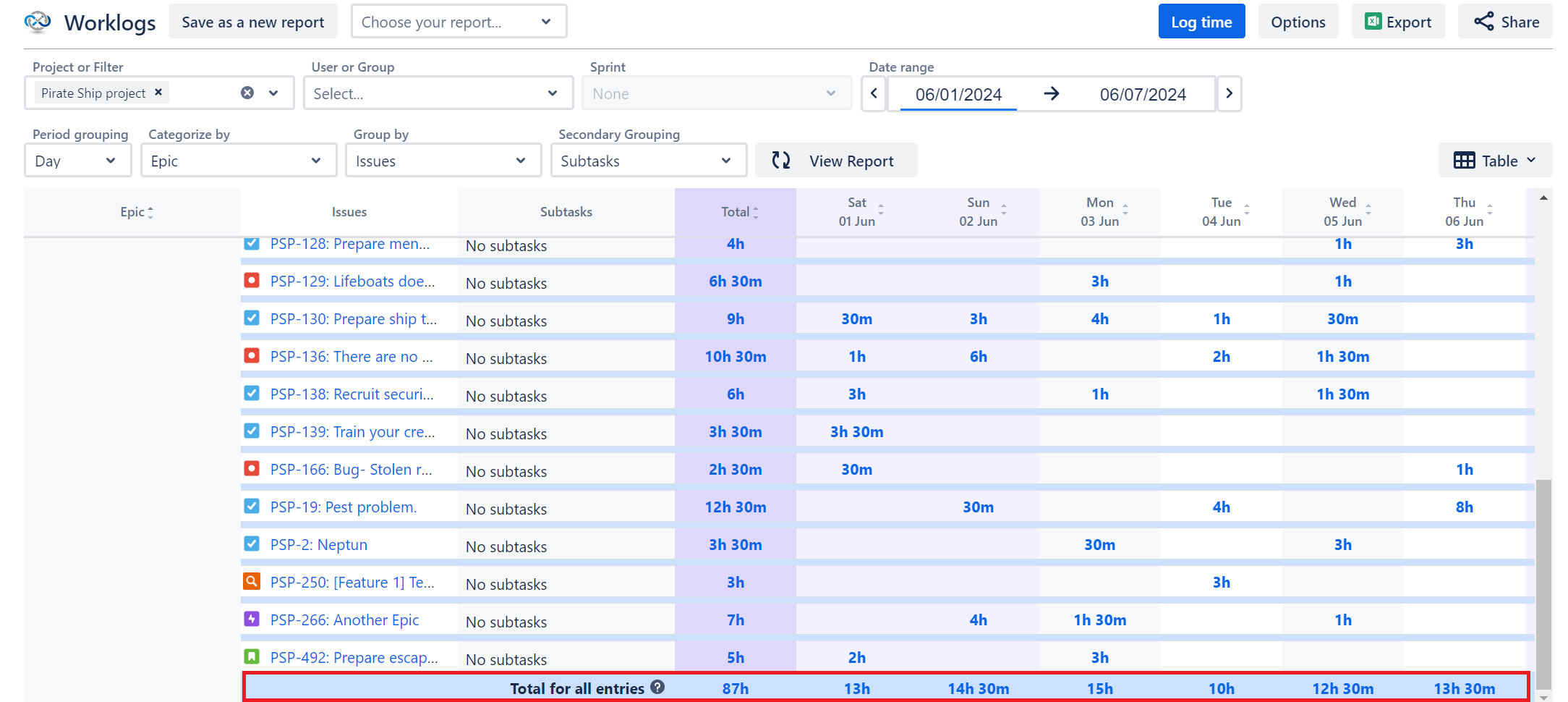Click the help icon next to Total for all entries
The width and height of the screenshot is (1568, 702).
(x=658, y=688)
